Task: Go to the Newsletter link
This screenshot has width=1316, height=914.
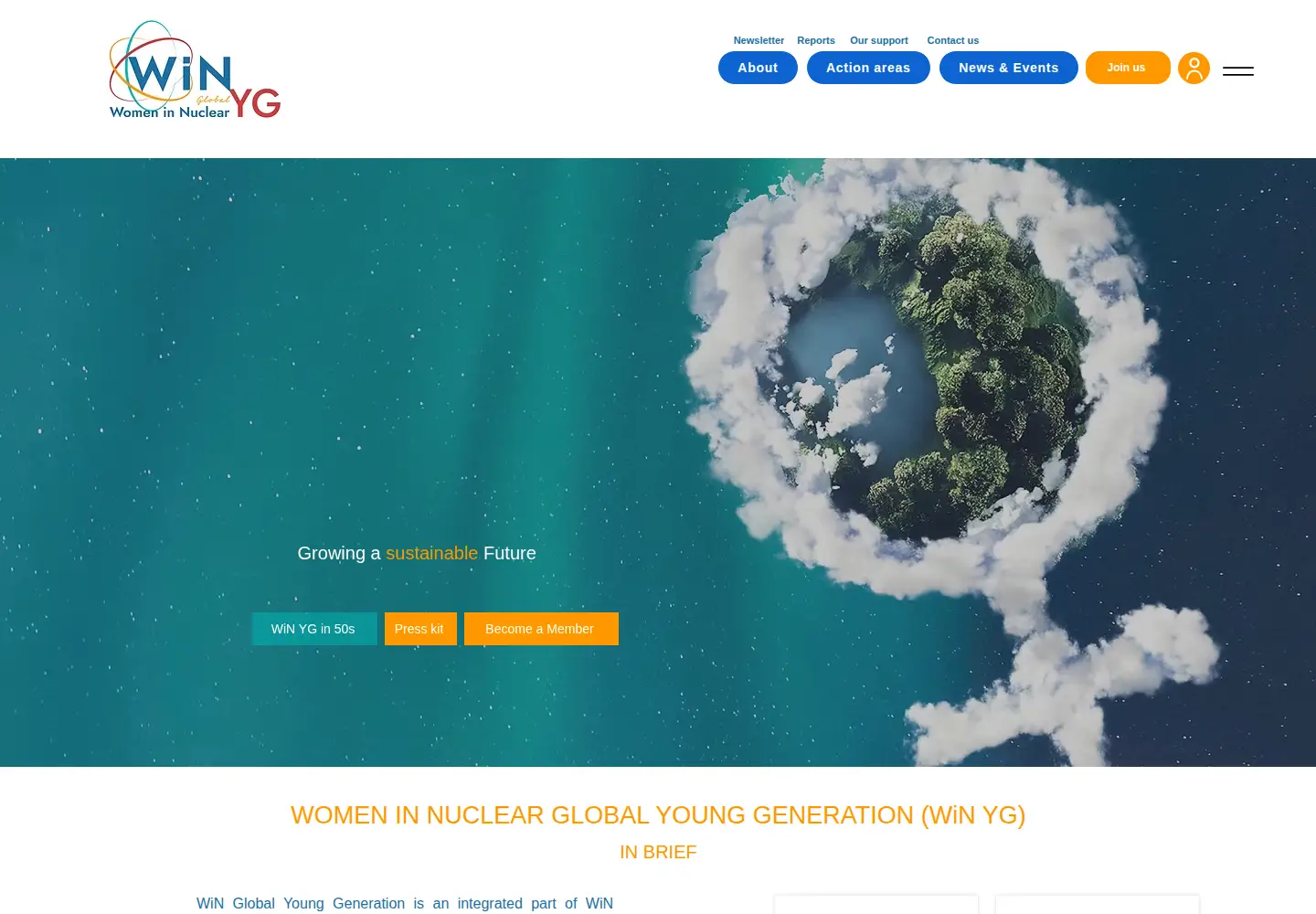Action: click(759, 40)
